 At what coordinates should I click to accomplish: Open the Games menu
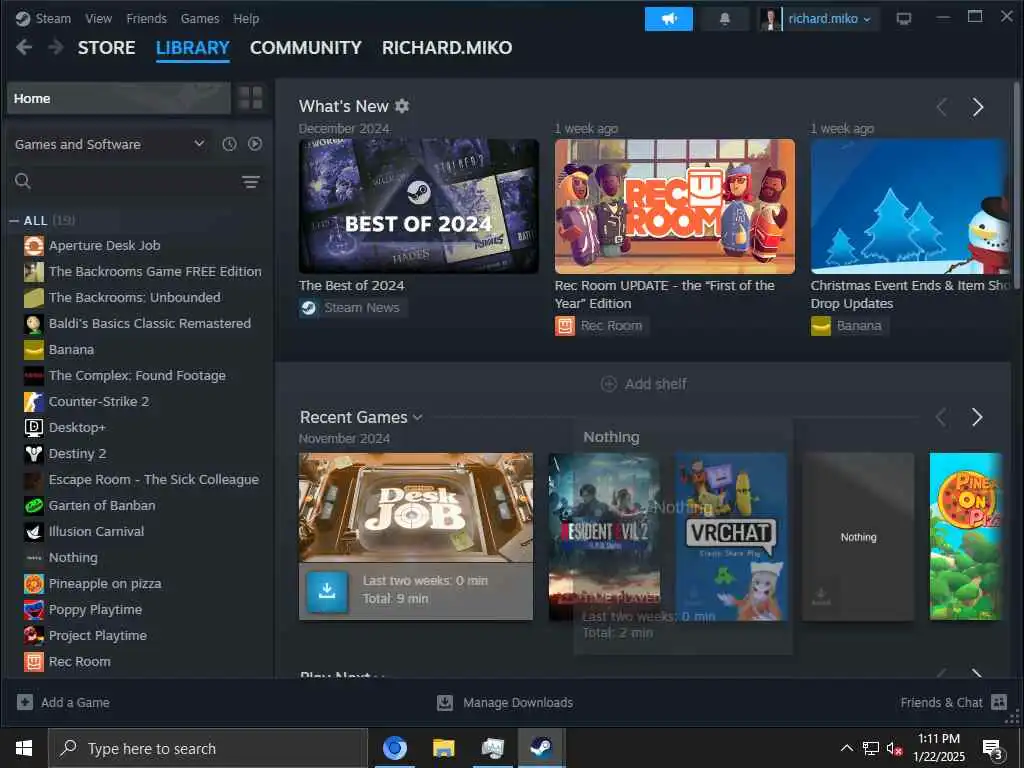point(200,18)
